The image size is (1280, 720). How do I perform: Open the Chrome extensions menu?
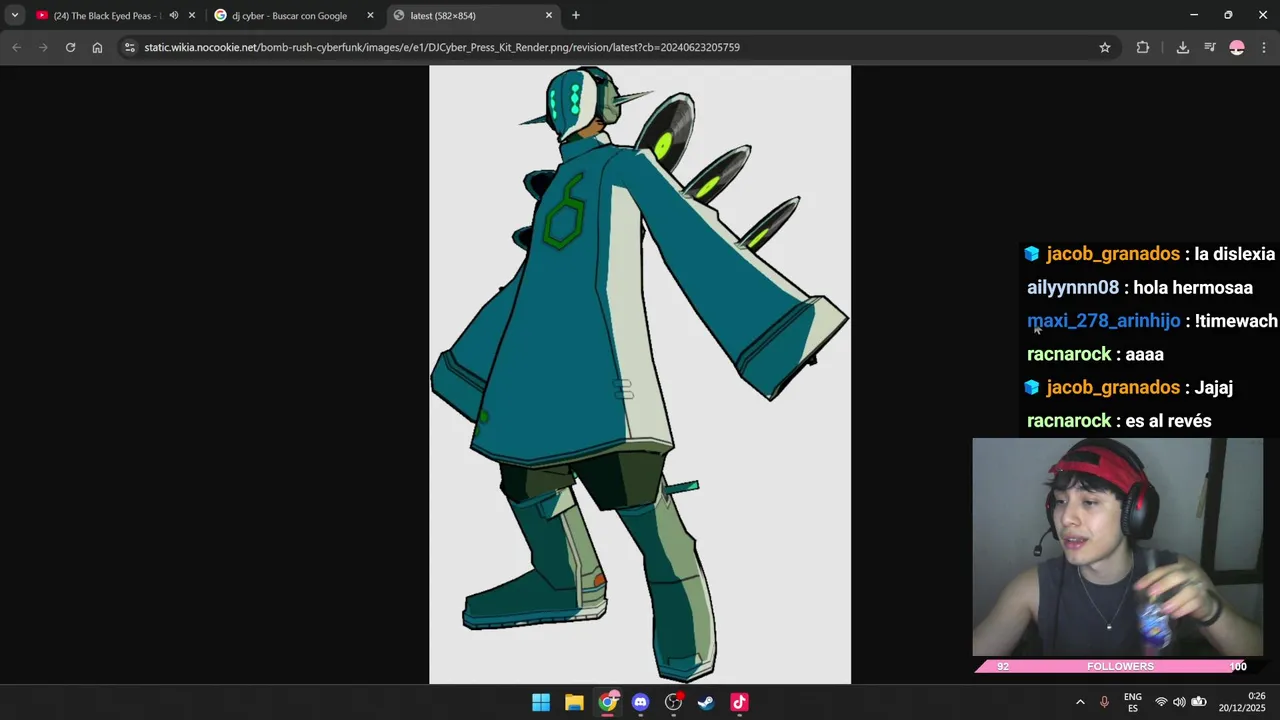pos(1143,47)
